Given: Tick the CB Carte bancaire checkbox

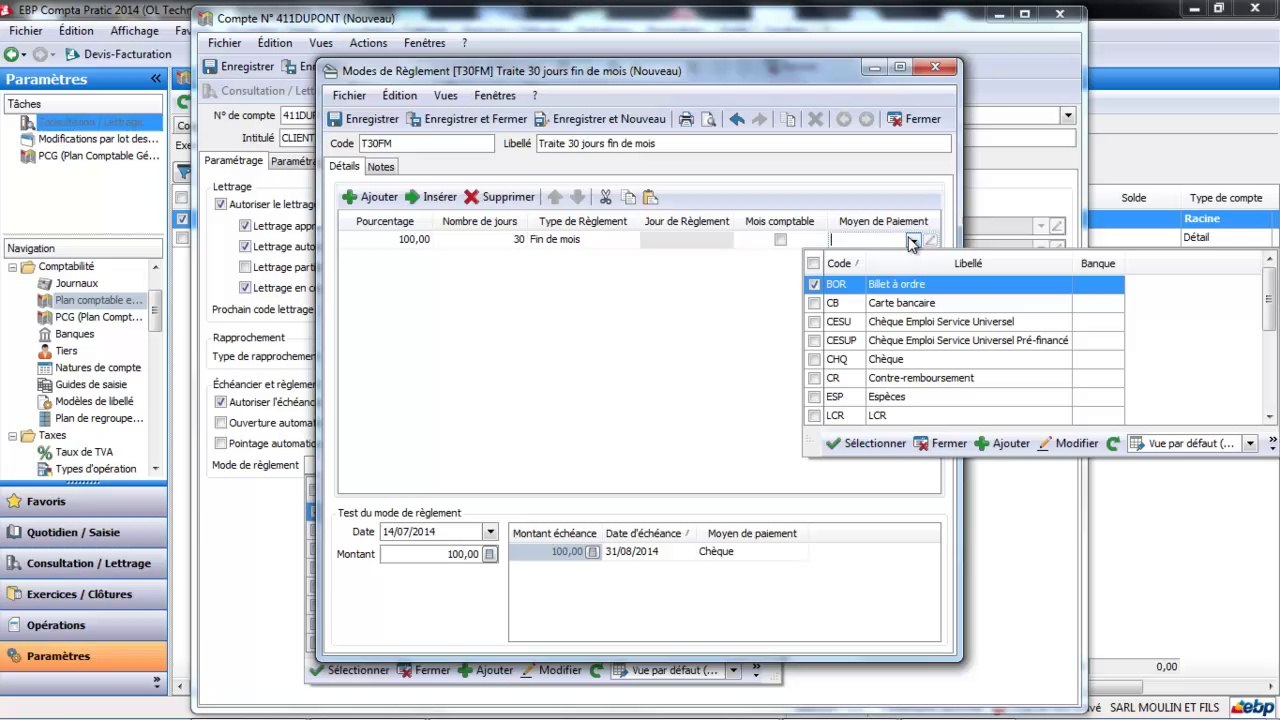Looking at the screenshot, I should click(x=814, y=303).
